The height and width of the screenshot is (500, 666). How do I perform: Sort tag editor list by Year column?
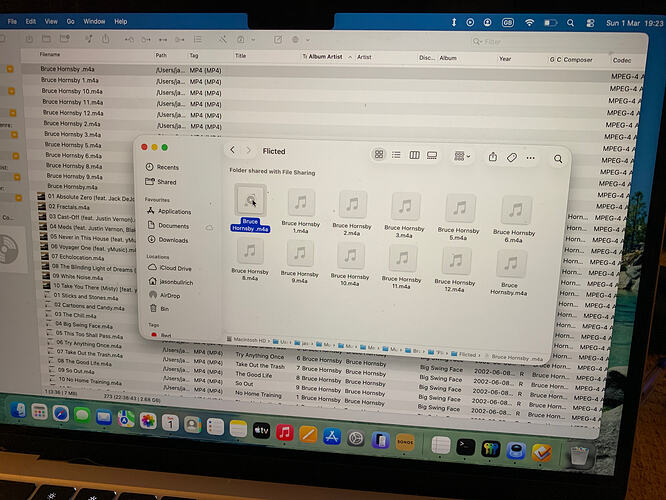coord(505,59)
